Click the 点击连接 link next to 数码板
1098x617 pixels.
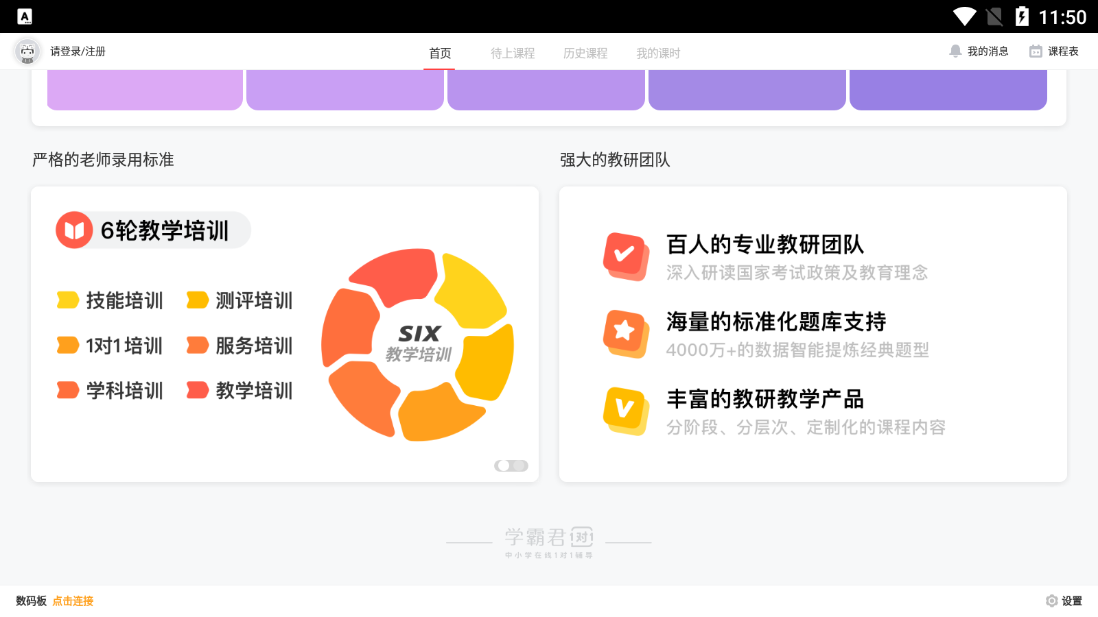(72, 601)
